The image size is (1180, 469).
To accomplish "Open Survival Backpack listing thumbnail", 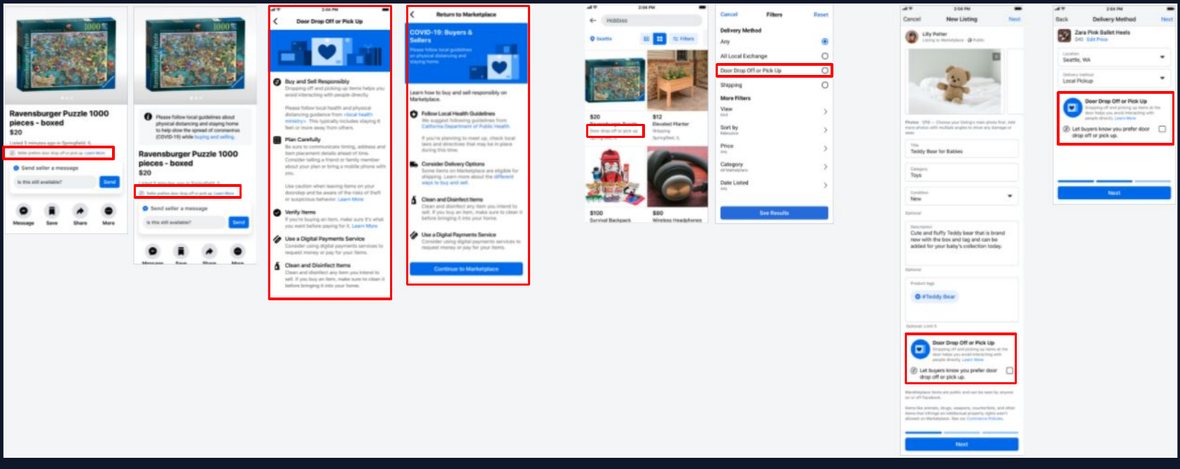I will pyautogui.click(x=615, y=176).
